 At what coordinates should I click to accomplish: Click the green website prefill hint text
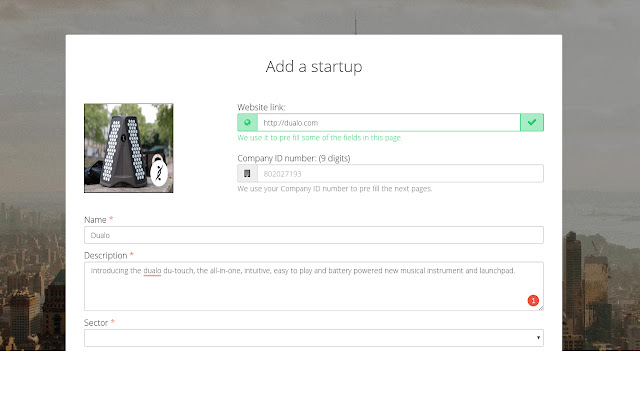319,137
